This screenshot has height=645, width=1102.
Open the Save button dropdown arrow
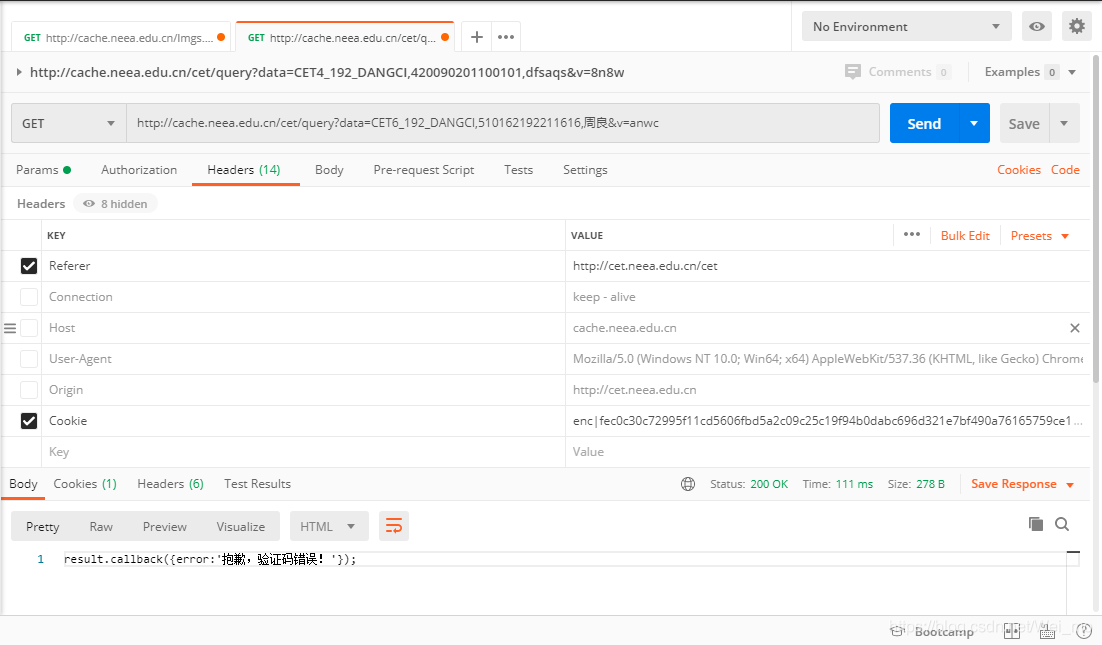pyautogui.click(x=1064, y=124)
